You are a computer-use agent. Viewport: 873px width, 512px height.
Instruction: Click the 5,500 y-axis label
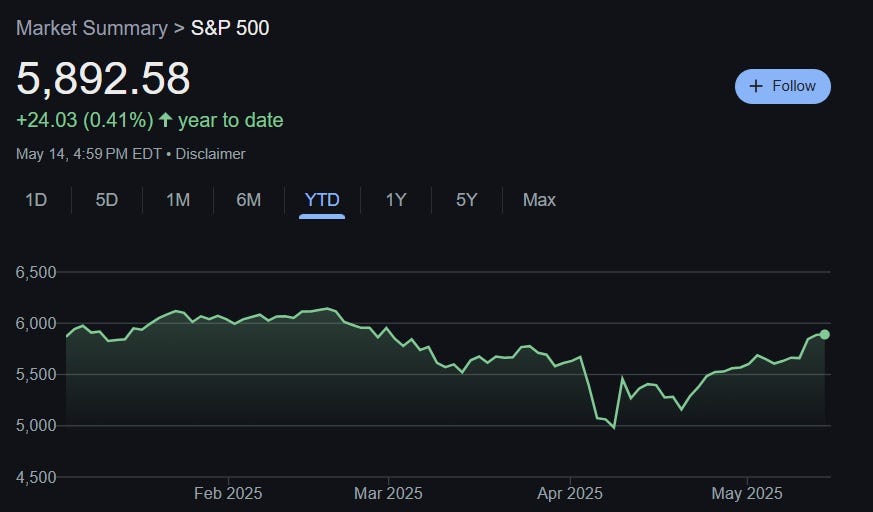click(36, 375)
